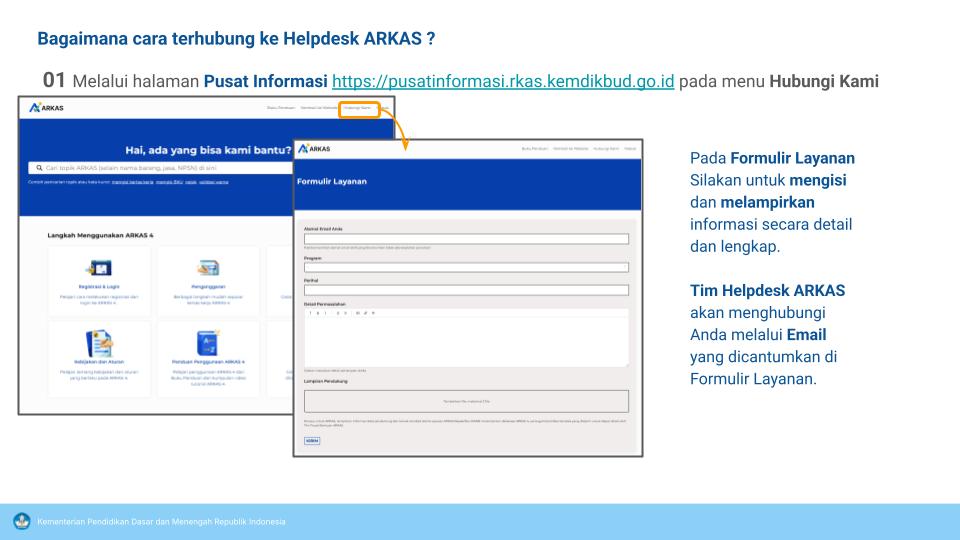Click the Kebijakan dan Aturan document icon
The image size is (960, 540).
[99, 343]
